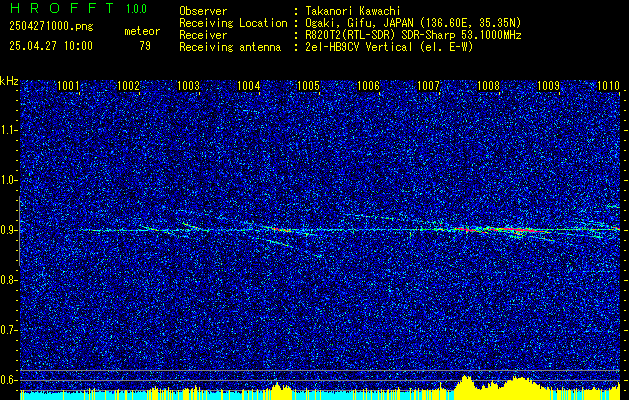
Task: Click the 1.1 kHz frequency tick label
Action: tap(7, 130)
